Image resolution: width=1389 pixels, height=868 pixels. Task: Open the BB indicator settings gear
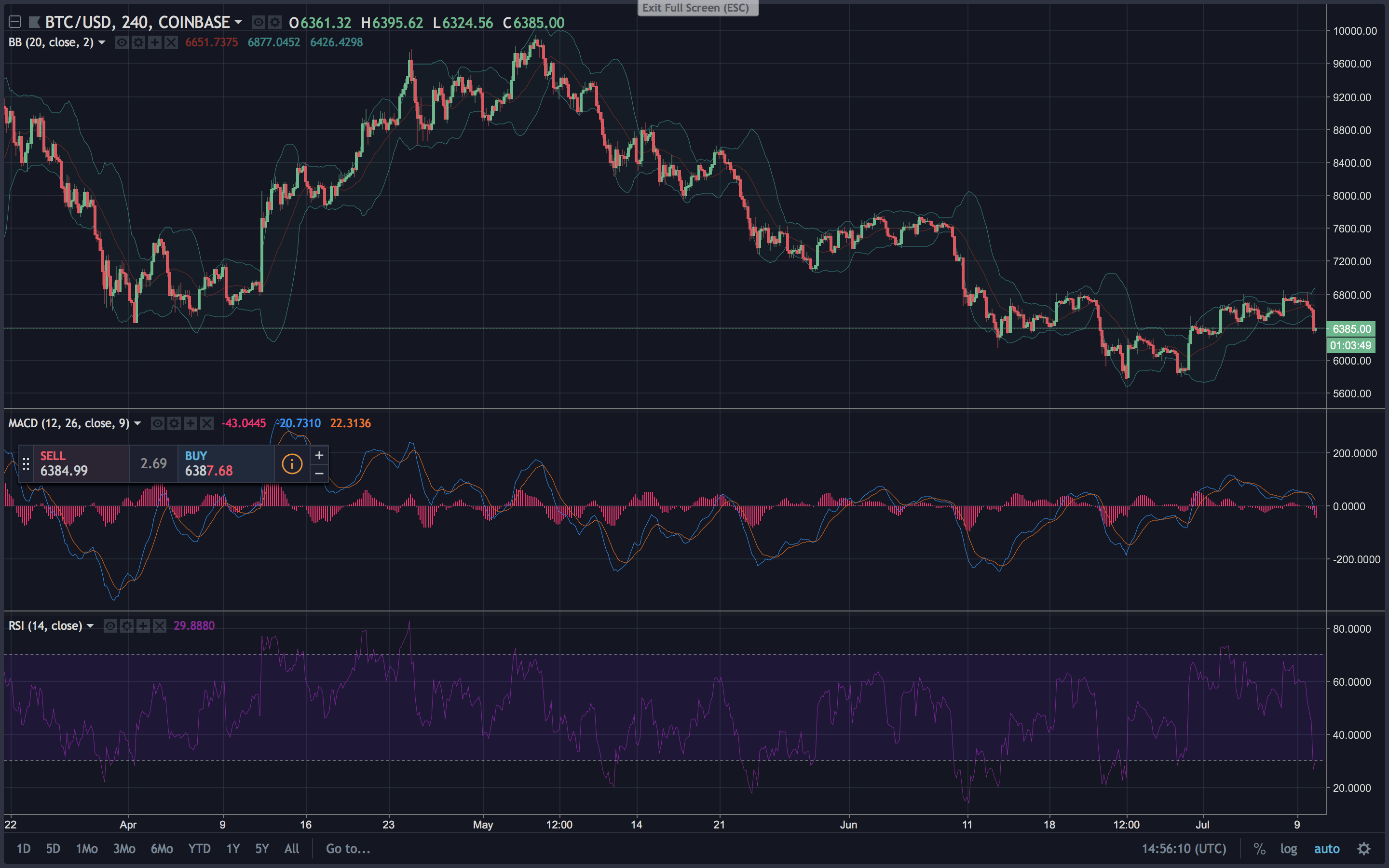[x=138, y=42]
